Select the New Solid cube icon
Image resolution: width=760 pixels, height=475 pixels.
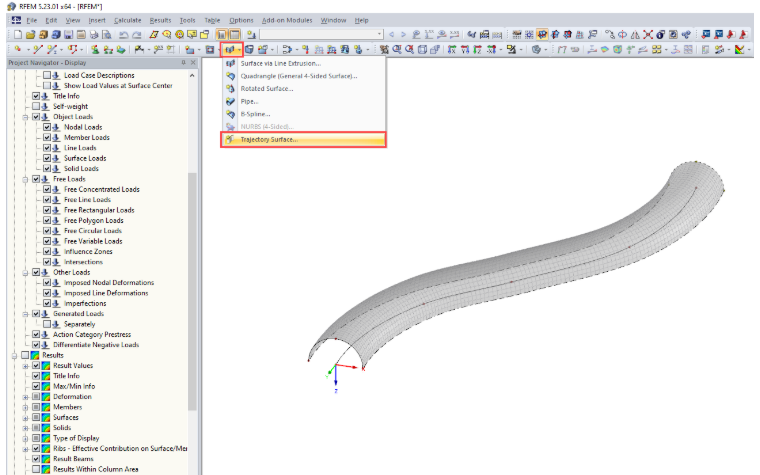click(249, 49)
